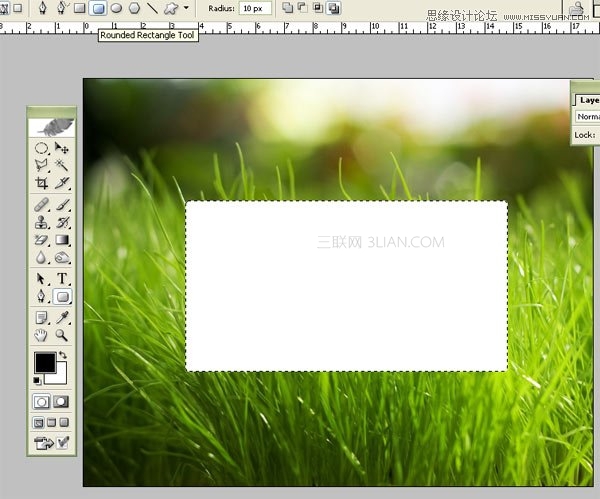Select the Magic Wand tool
Image resolution: width=600 pixels, height=499 pixels.
(62, 165)
